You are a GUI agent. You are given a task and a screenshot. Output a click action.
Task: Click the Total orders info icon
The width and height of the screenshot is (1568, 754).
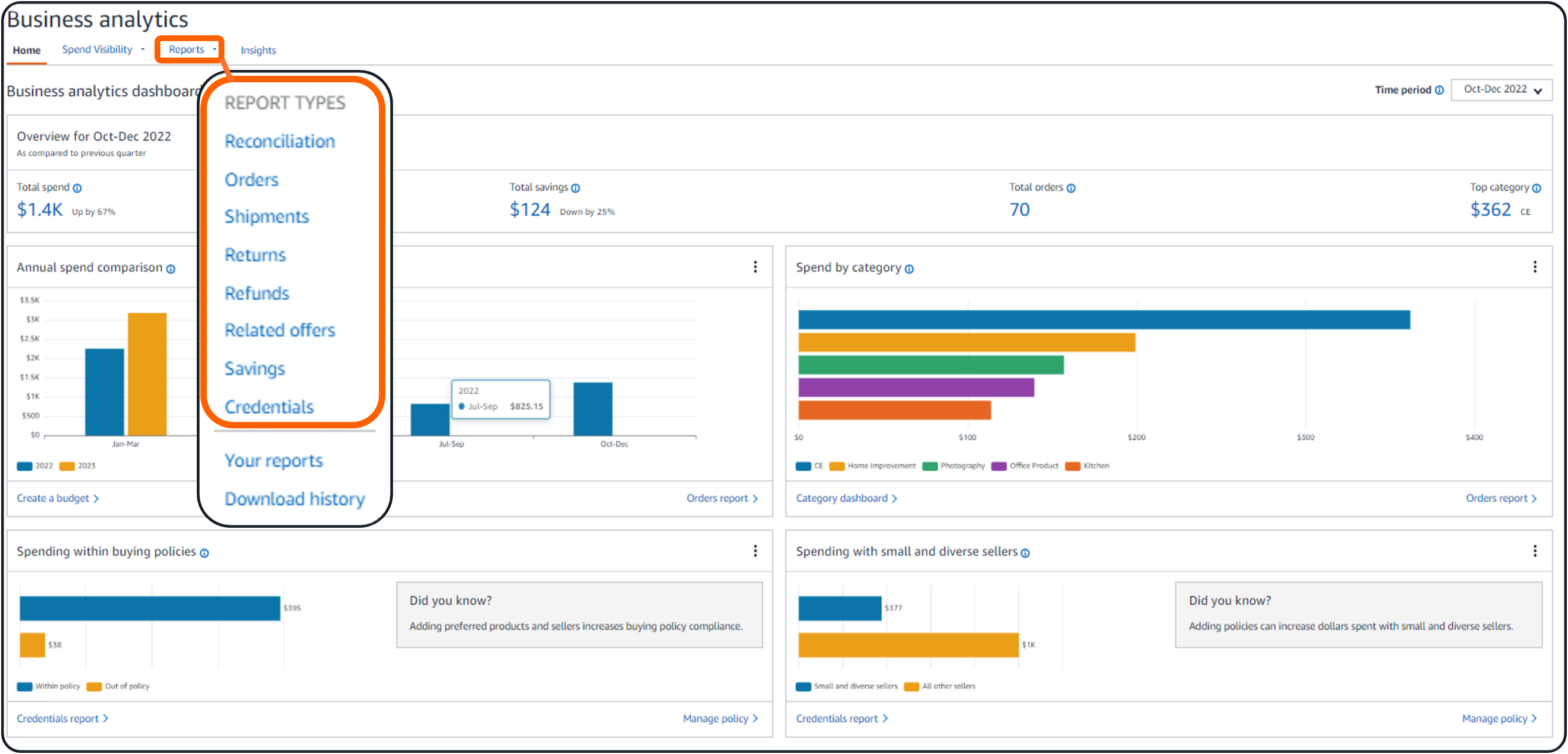pyautogui.click(x=1071, y=188)
